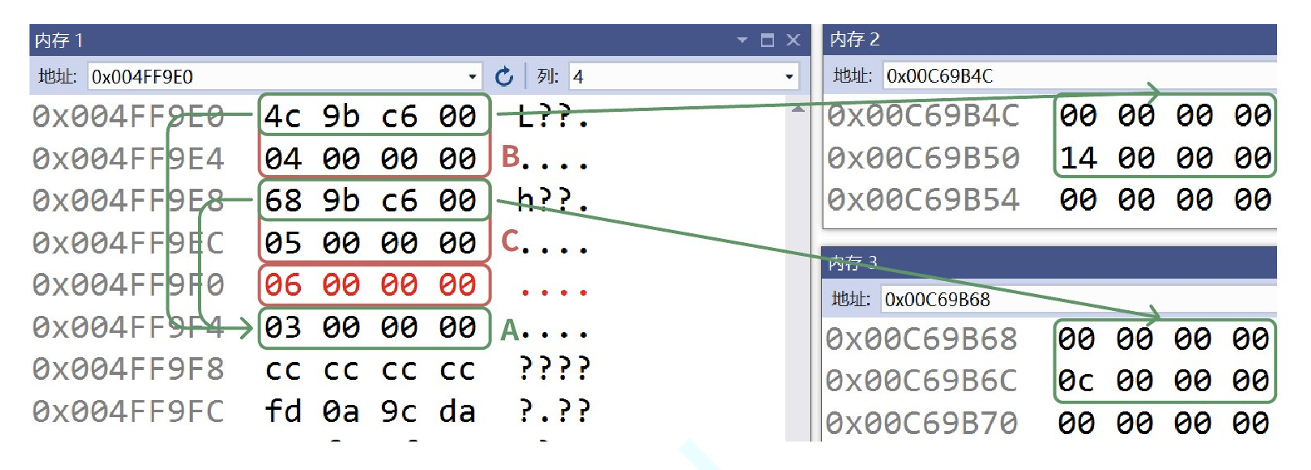1311x470 pixels.
Task: Click address row 0x004FF9EC in 内存 1
Action: tap(127, 243)
